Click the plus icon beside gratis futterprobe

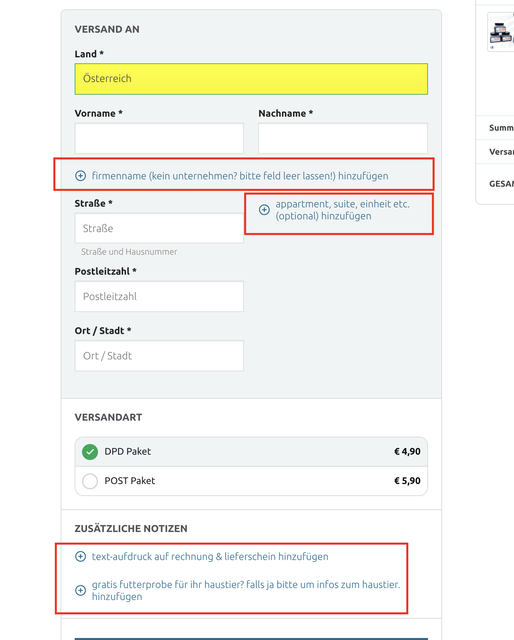point(80,591)
